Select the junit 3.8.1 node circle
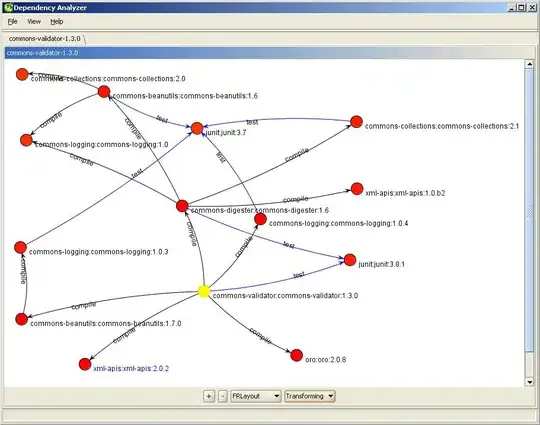The image size is (540, 425). pos(350,260)
